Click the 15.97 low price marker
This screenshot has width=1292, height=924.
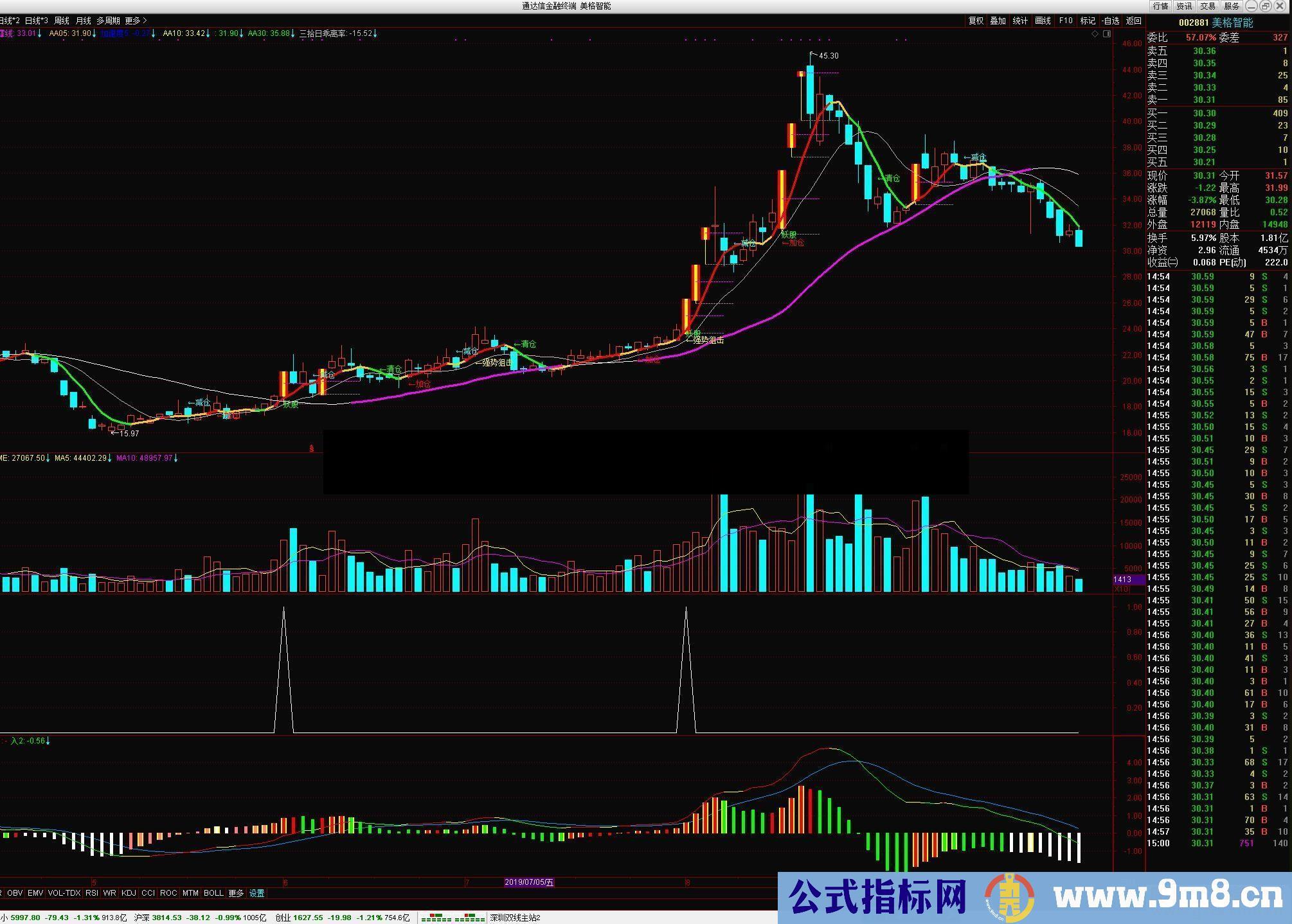129,434
